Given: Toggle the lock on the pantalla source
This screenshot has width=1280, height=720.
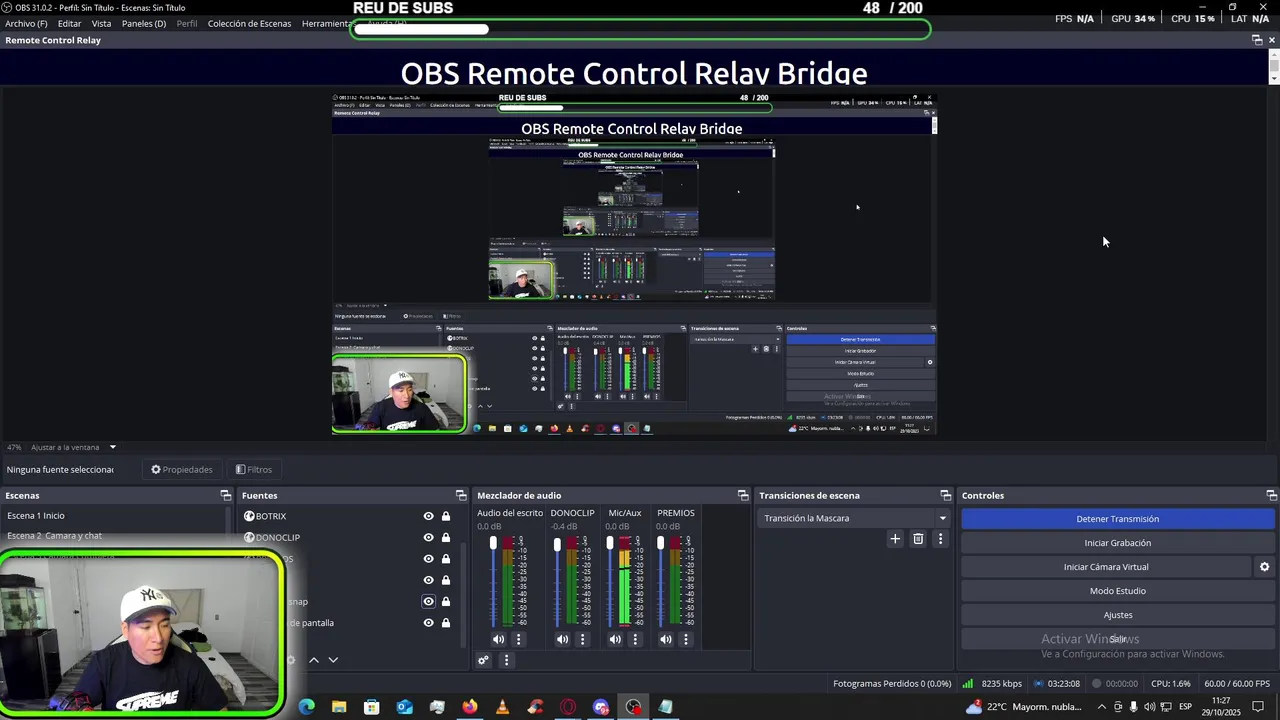Looking at the screenshot, I should tap(446, 622).
